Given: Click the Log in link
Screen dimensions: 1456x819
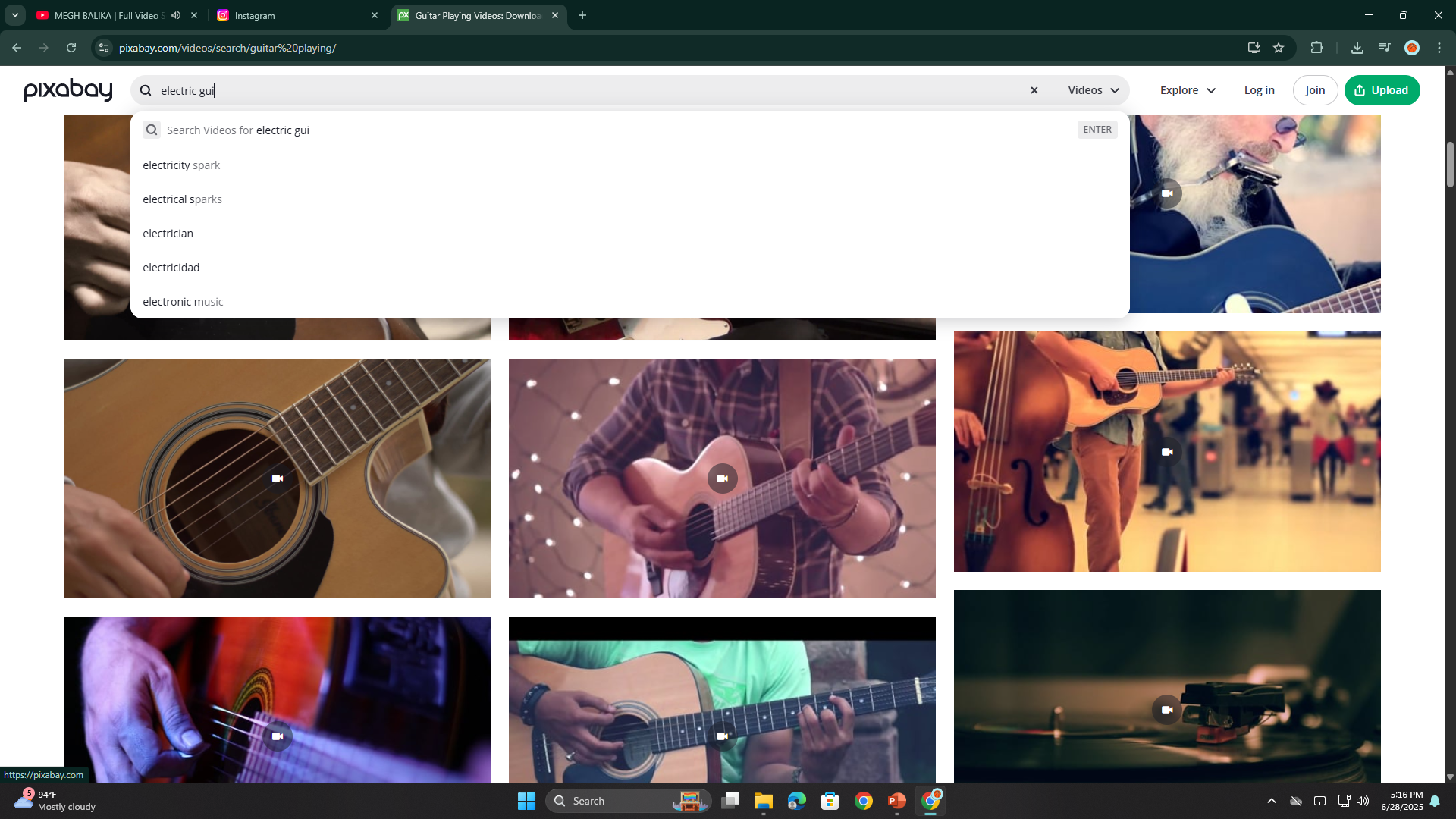Looking at the screenshot, I should point(1259,90).
